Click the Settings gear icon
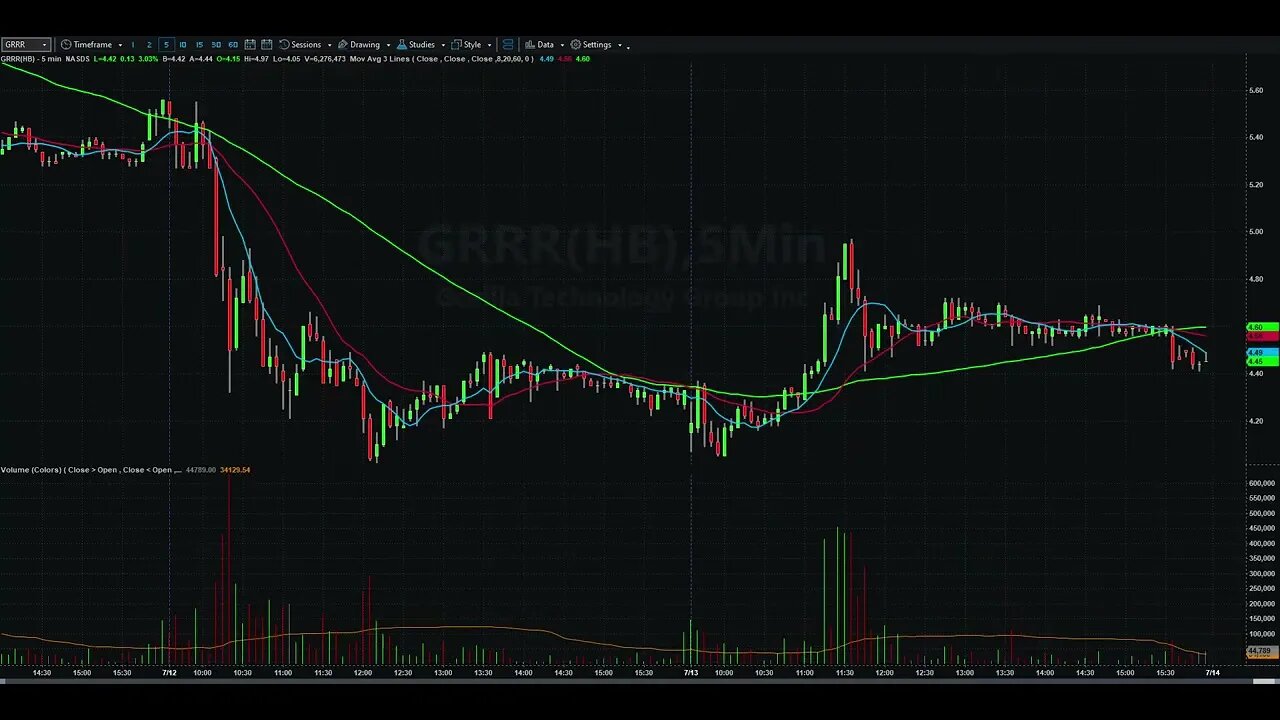Screen dimensions: 1280x720 point(576,44)
